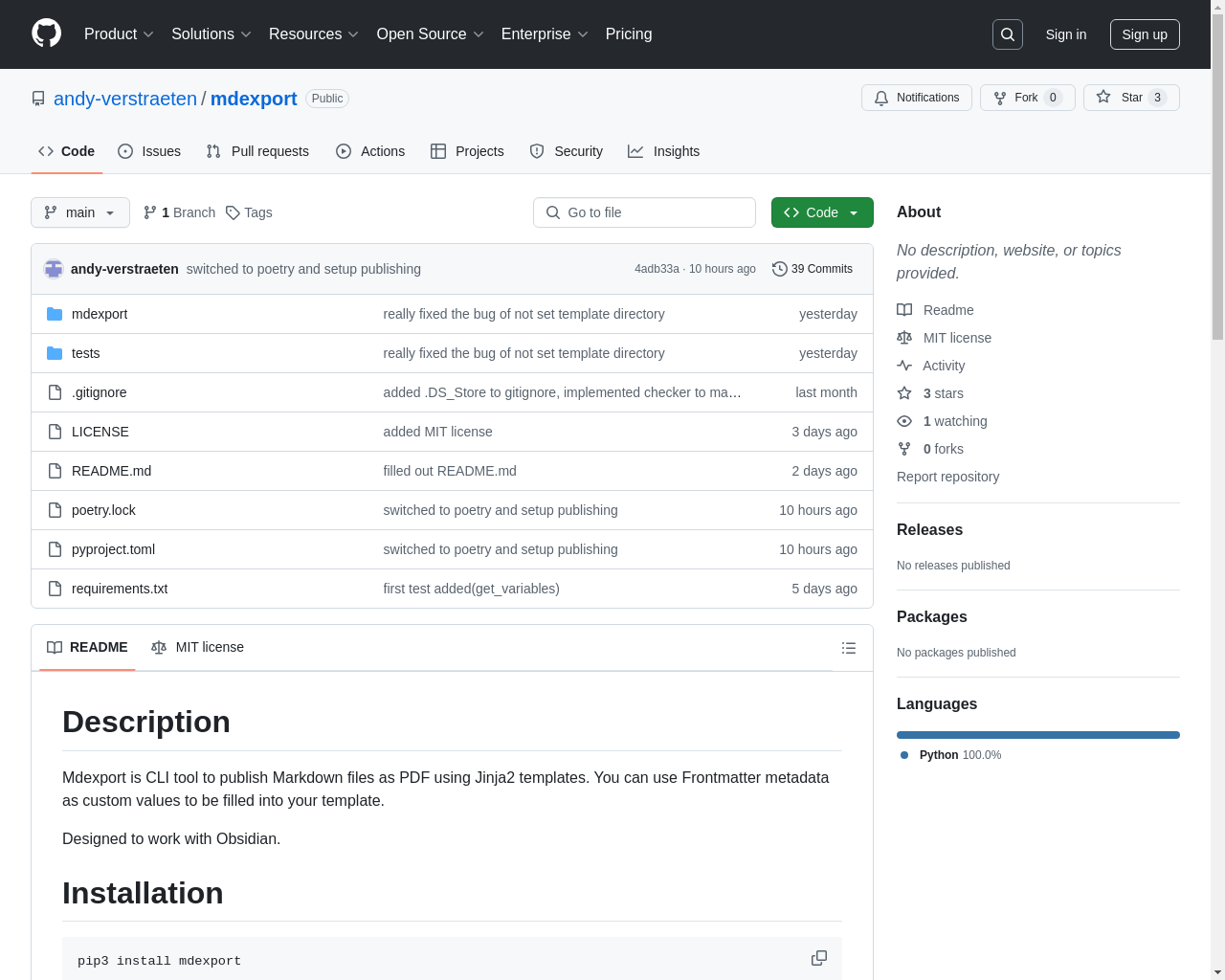Click the Go to file search field
1225x980 pixels.
(x=644, y=212)
